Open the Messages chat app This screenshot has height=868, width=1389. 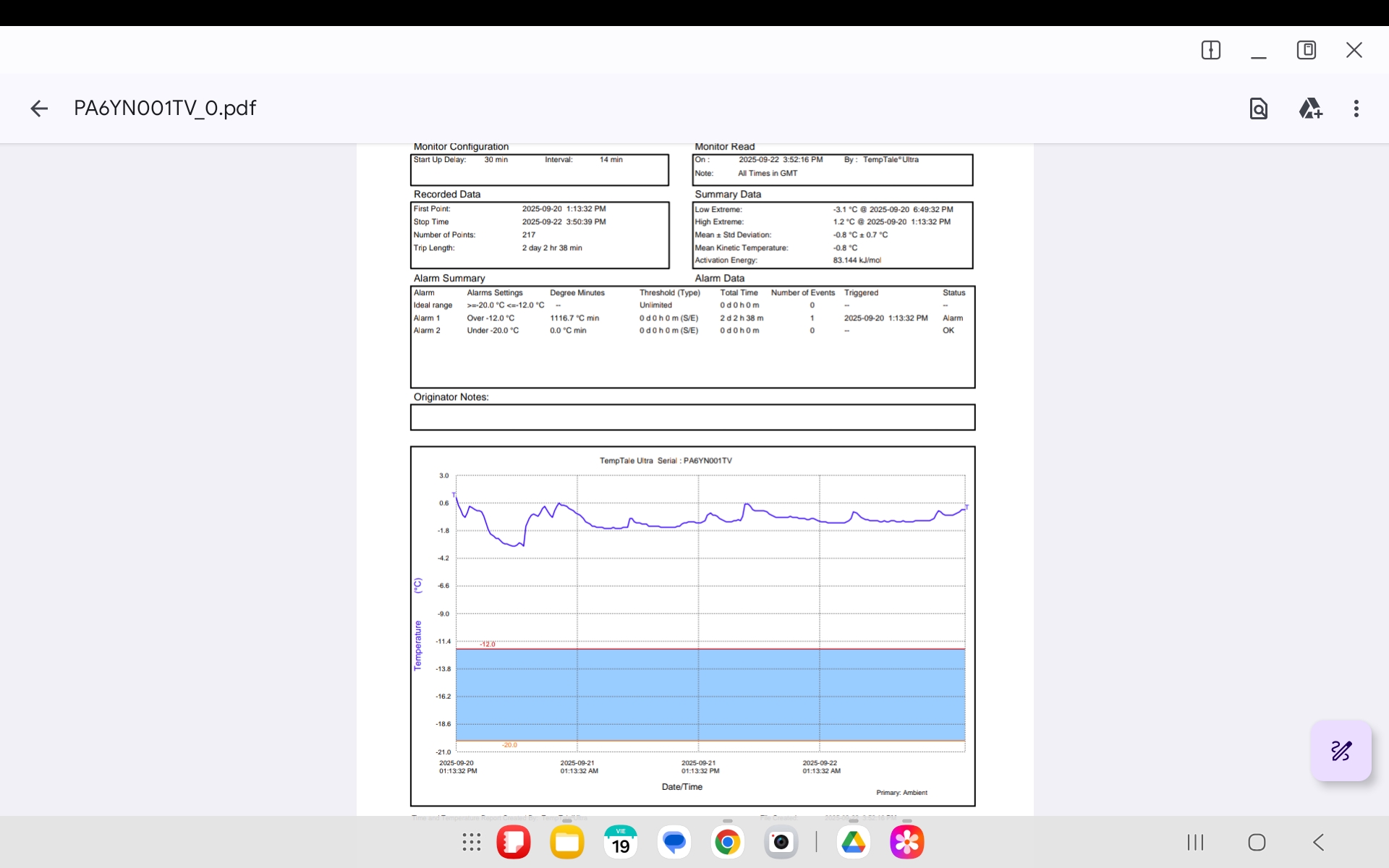click(x=674, y=842)
